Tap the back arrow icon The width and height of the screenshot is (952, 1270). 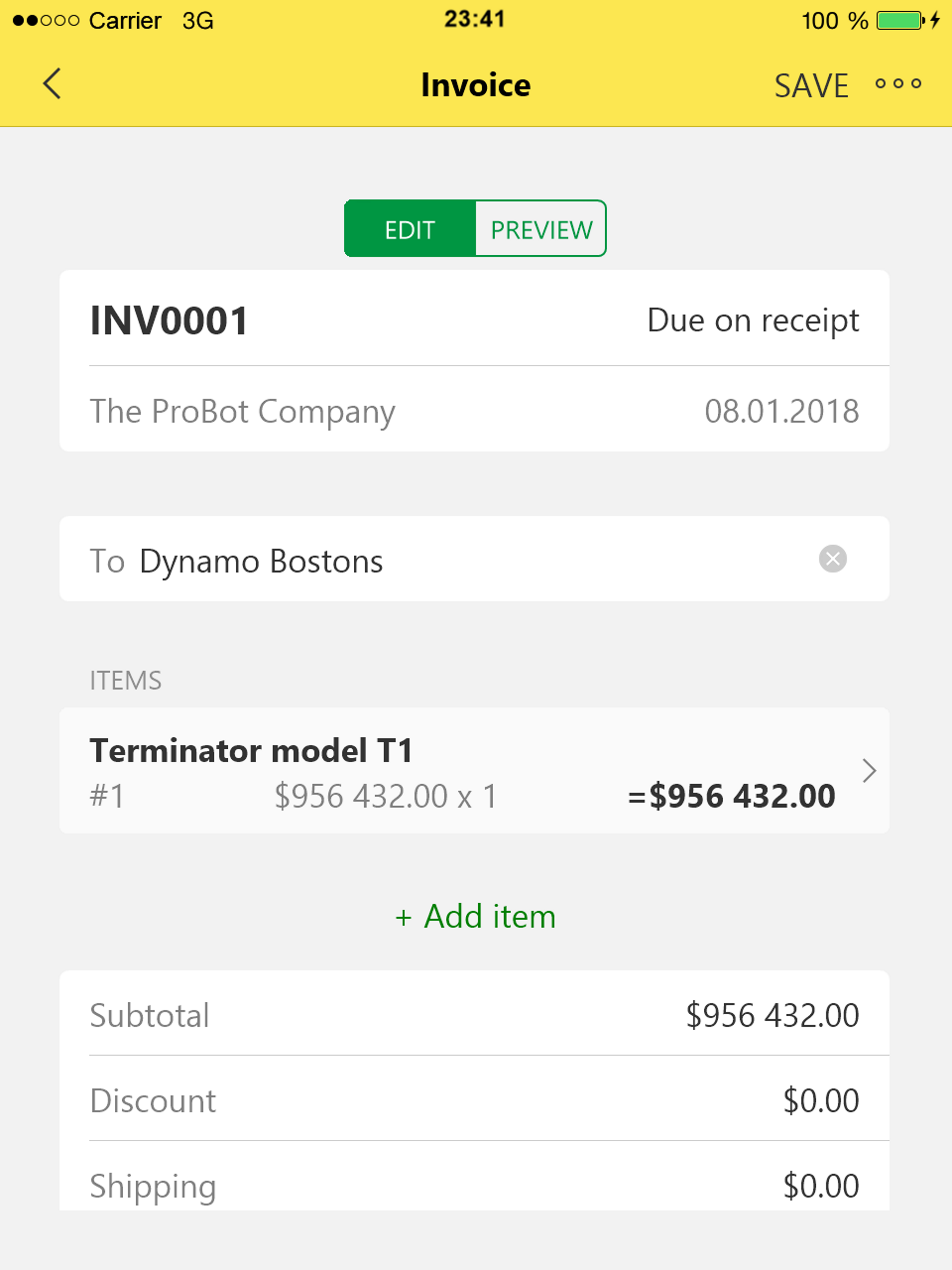(x=52, y=84)
